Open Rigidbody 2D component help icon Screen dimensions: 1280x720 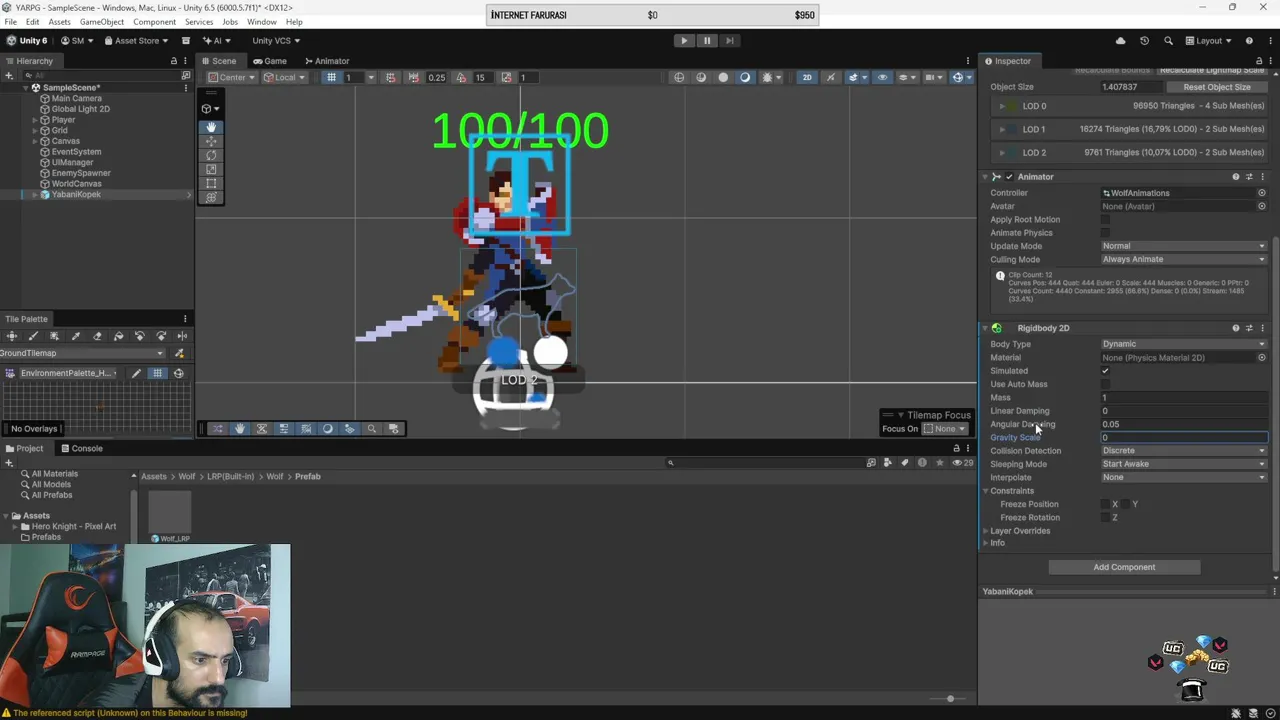tap(1236, 328)
